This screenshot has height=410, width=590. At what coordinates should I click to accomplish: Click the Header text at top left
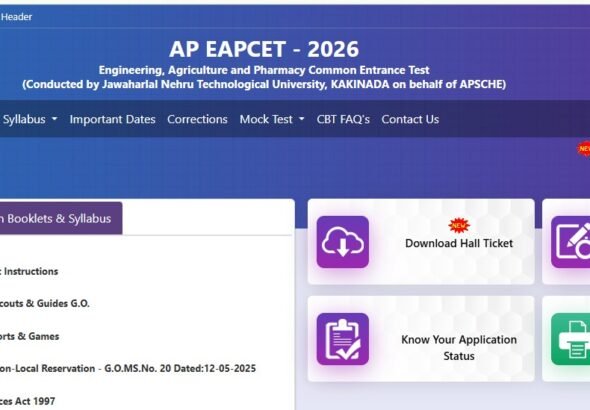pyautogui.click(x=16, y=17)
